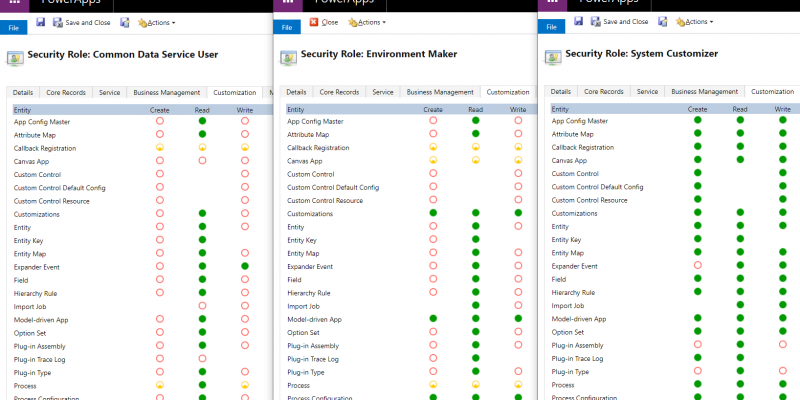Image resolution: width=800 pixels, height=400 pixels.
Task: Open Core Records tab in System Customizer window
Action: click(x=604, y=91)
